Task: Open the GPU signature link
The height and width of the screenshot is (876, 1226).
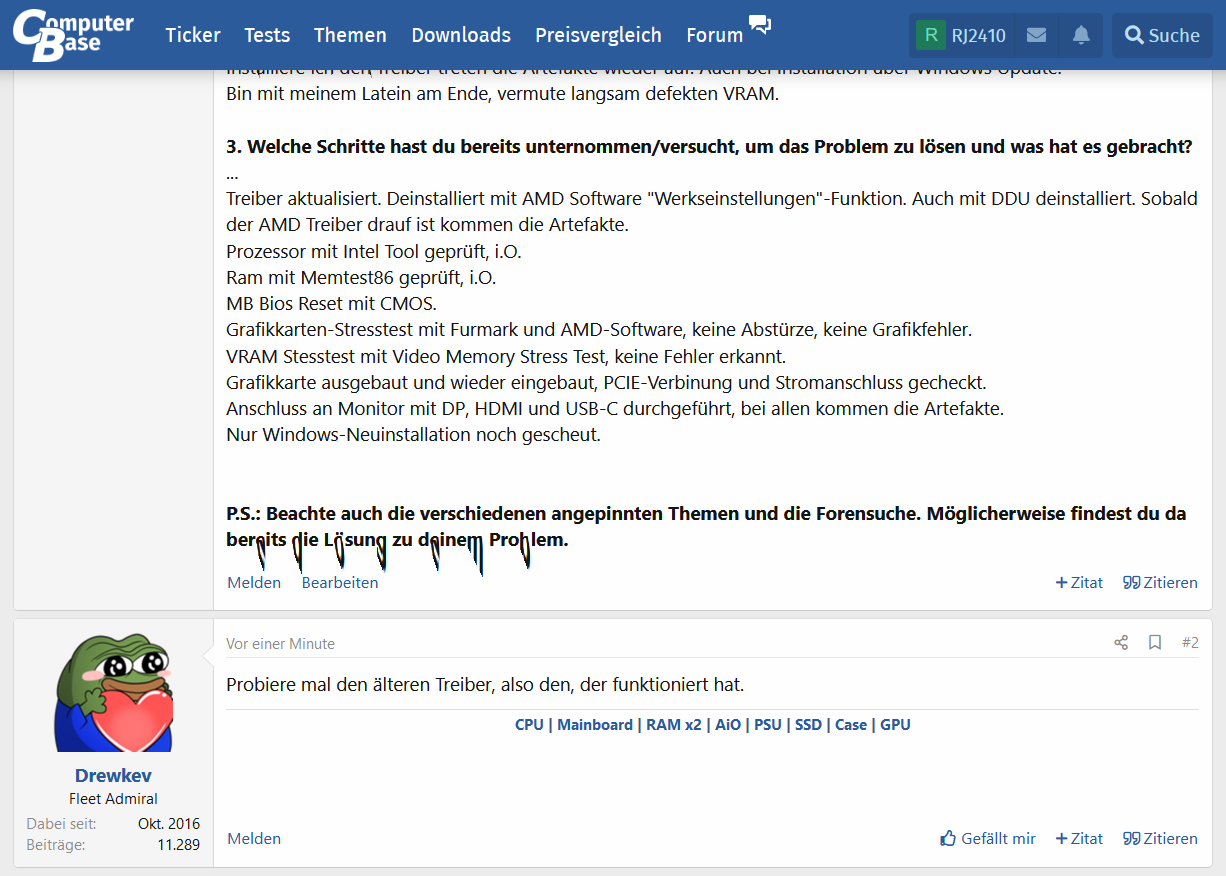Action: (x=895, y=724)
